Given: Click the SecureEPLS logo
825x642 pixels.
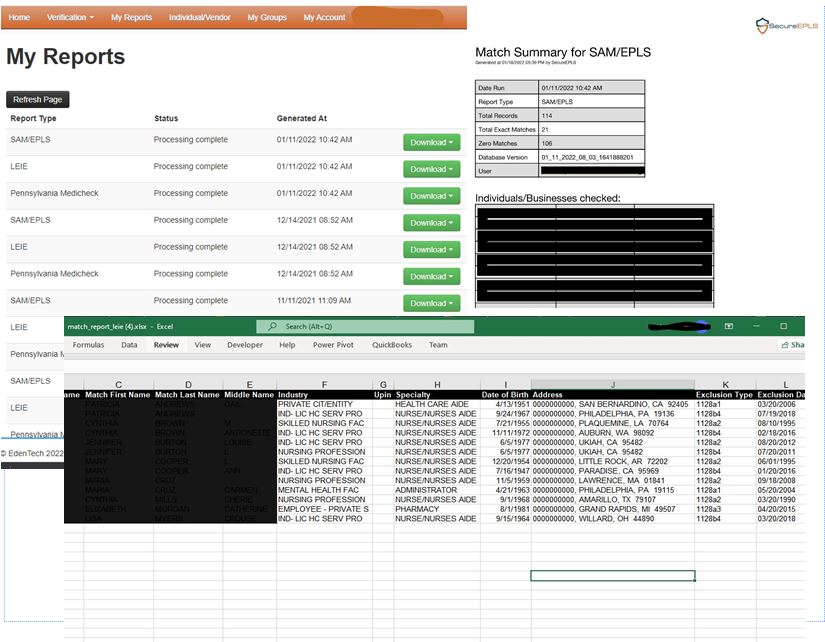Looking at the screenshot, I should tap(787, 25).
